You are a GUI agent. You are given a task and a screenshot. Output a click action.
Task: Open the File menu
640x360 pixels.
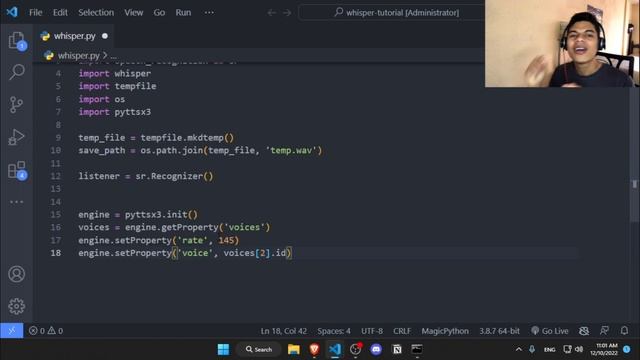36,13
